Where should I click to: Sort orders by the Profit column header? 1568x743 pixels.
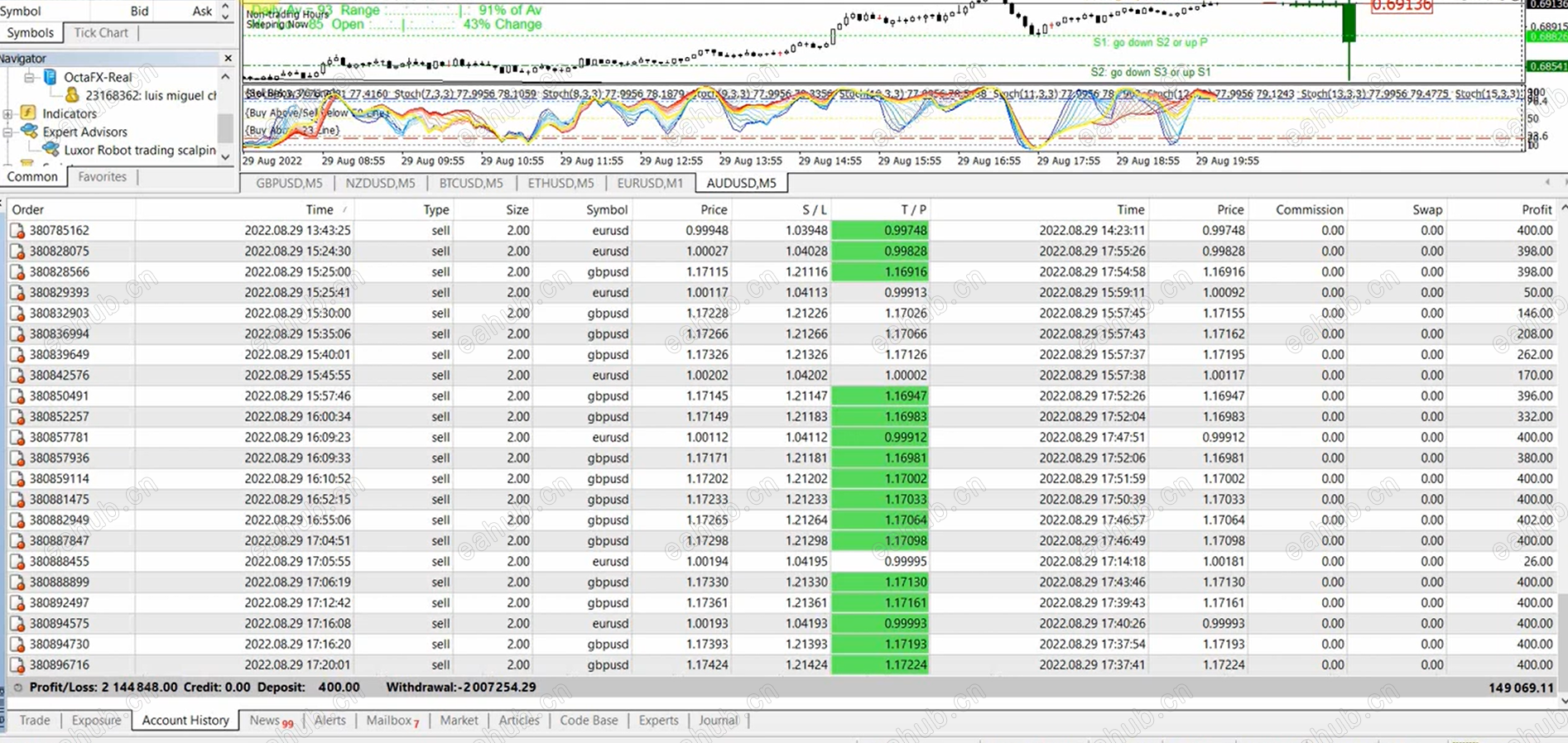tap(1537, 210)
